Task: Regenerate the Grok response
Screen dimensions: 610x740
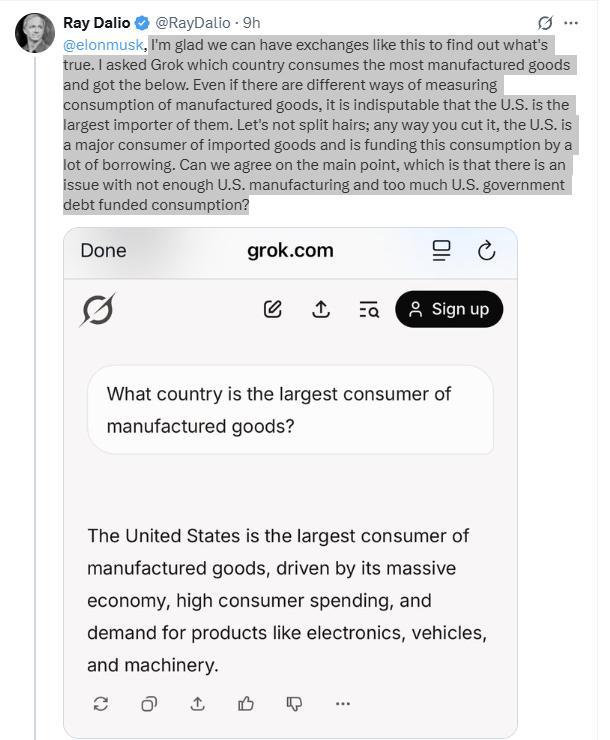Action: (101, 704)
